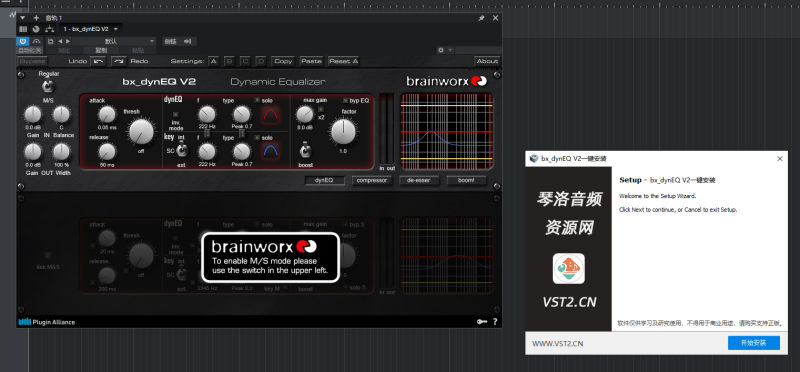Viewport: 800px width, 372px height.
Task: Click the Plugin Alliance logo
Action: pyautogui.click(x=47, y=322)
